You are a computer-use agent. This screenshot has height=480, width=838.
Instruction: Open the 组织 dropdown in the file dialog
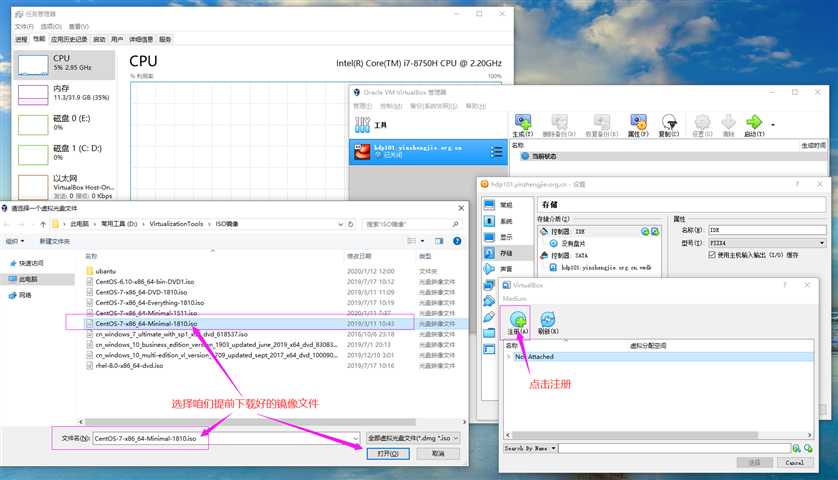pyautogui.click(x=15, y=241)
